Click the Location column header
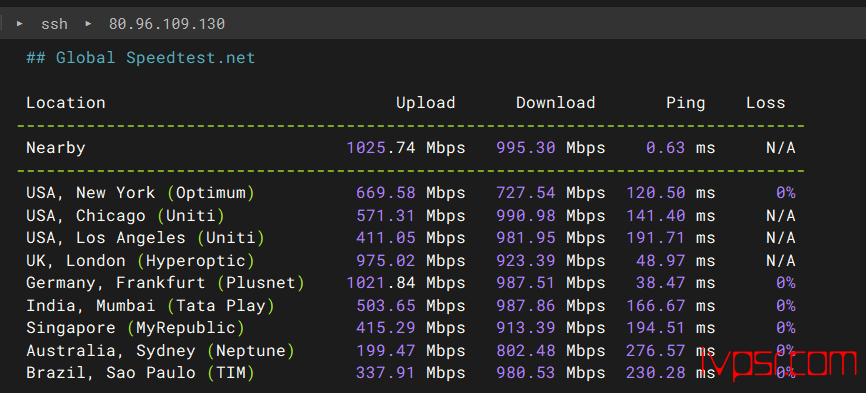 click(66, 103)
